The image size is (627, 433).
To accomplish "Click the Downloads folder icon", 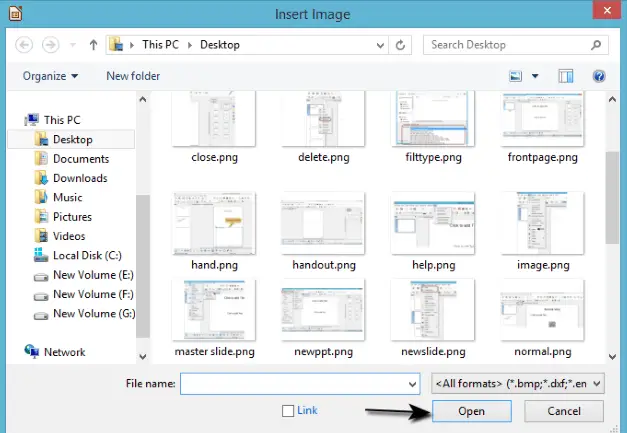I will (41, 178).
